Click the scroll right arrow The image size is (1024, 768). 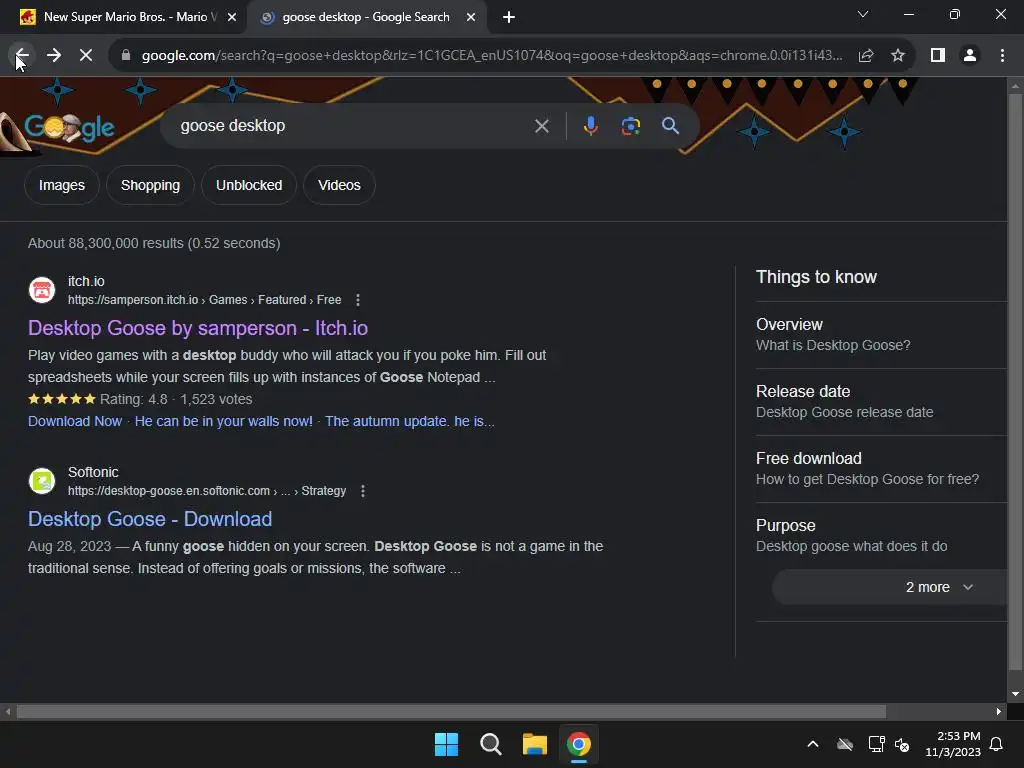click(999, 712)
